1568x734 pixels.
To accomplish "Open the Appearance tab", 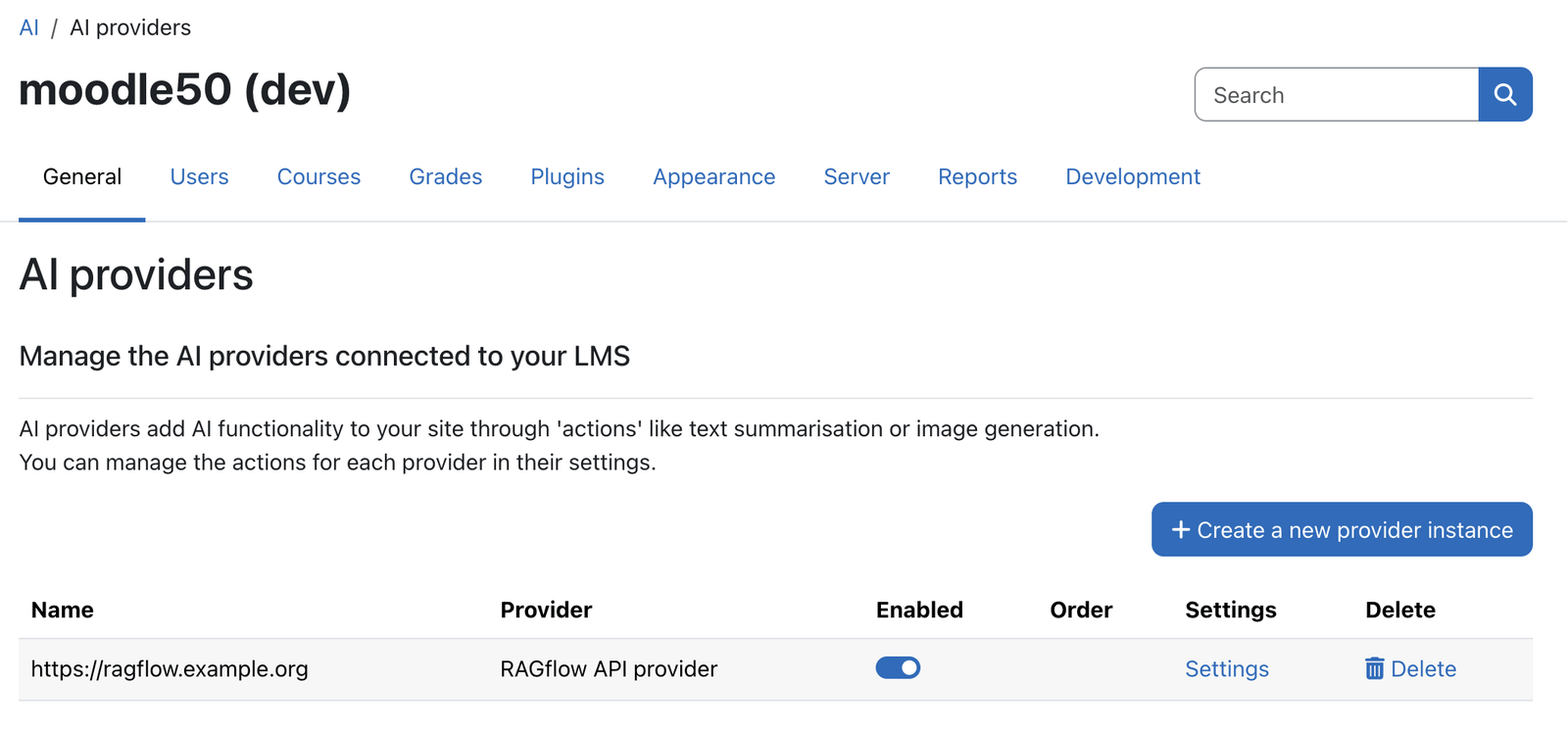I will [714, 176].
